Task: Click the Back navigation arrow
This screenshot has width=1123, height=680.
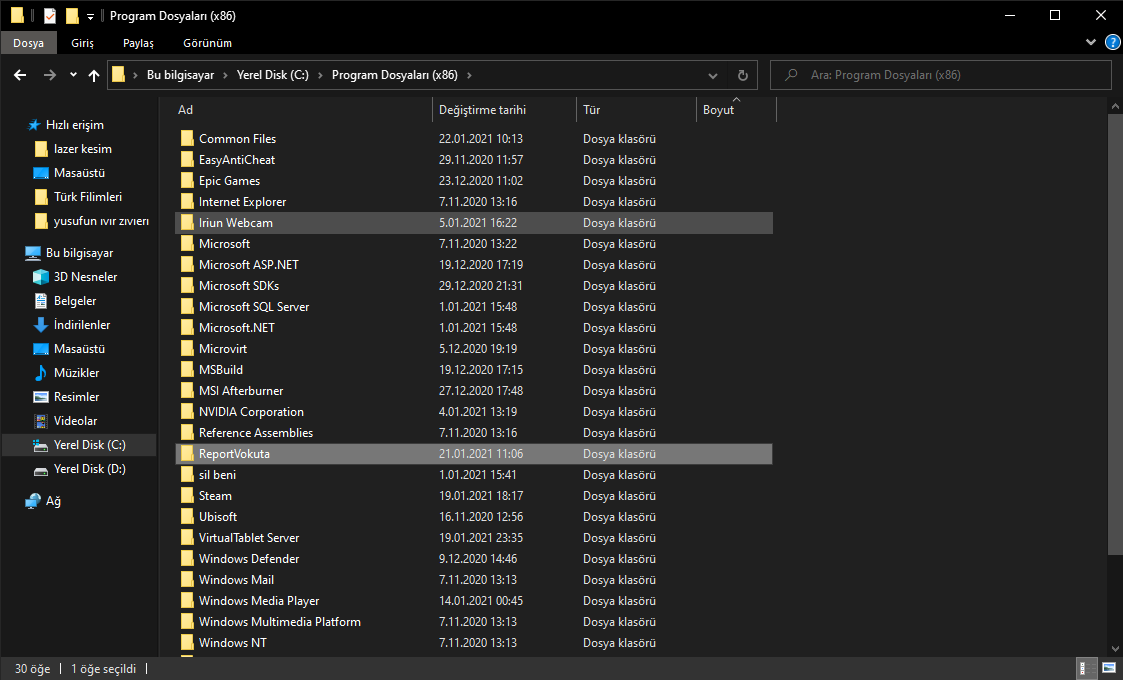Action: click(x=20, y=75)
